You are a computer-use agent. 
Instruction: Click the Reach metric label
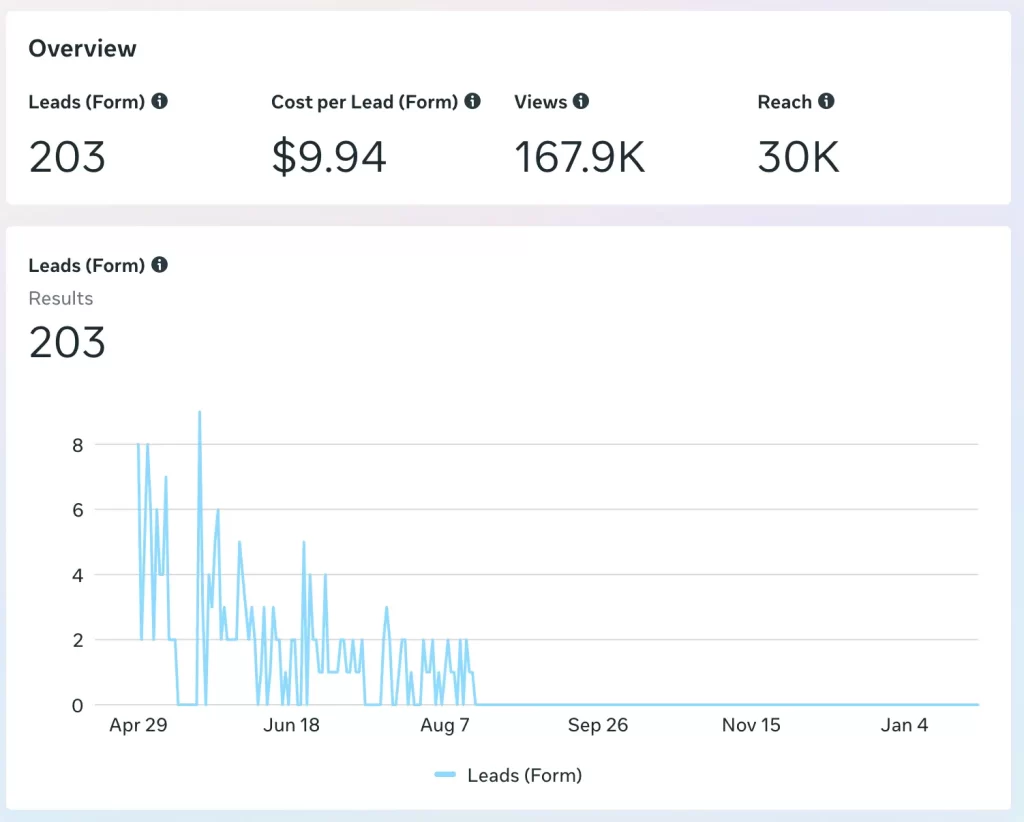click(784, 102)
